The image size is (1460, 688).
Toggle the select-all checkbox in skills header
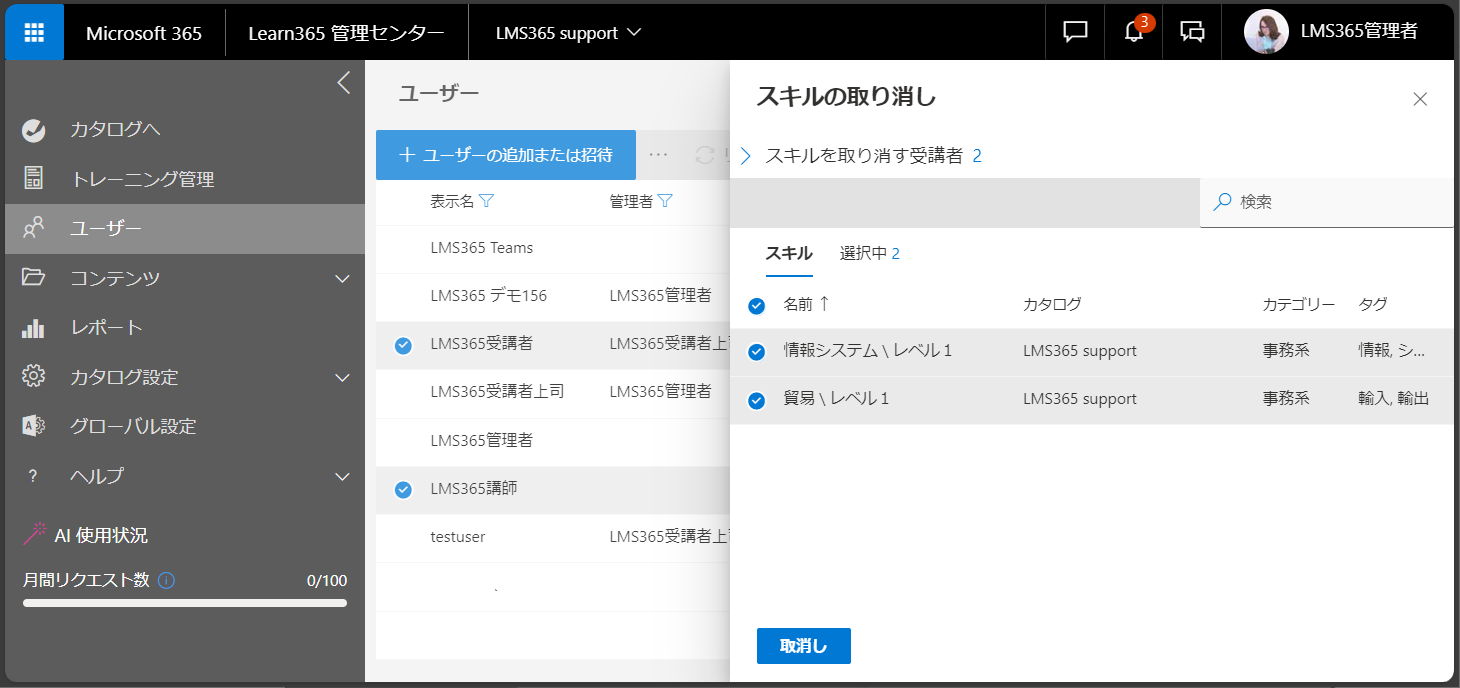757,305
